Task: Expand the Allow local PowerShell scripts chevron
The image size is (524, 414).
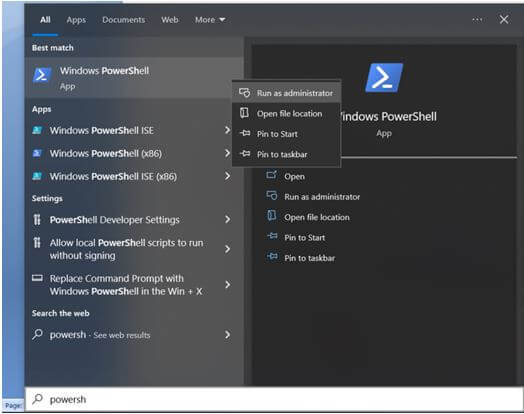Action: click(x=228, y=249)
